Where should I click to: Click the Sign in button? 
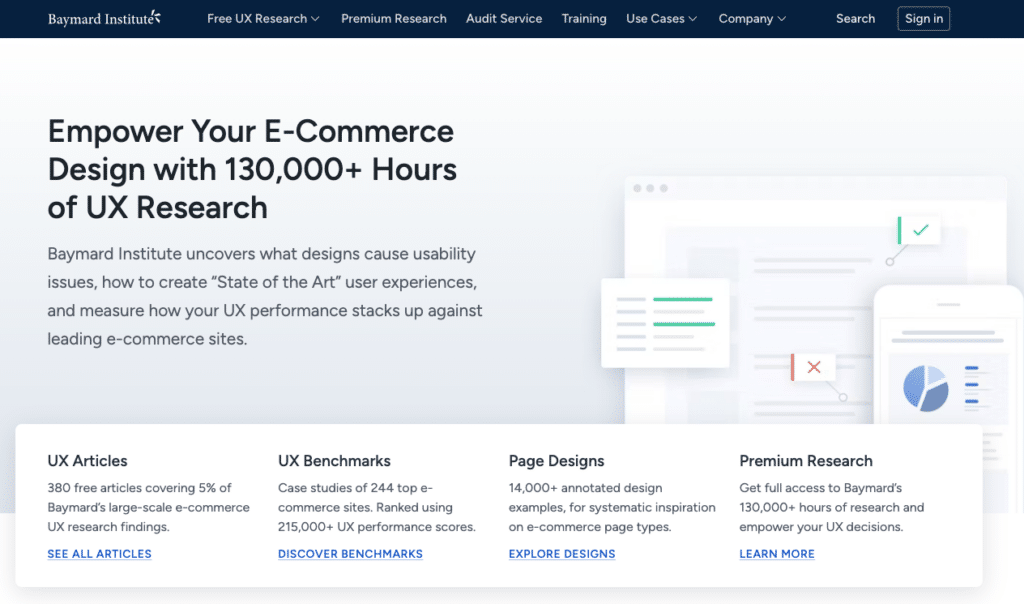[923, 19]
